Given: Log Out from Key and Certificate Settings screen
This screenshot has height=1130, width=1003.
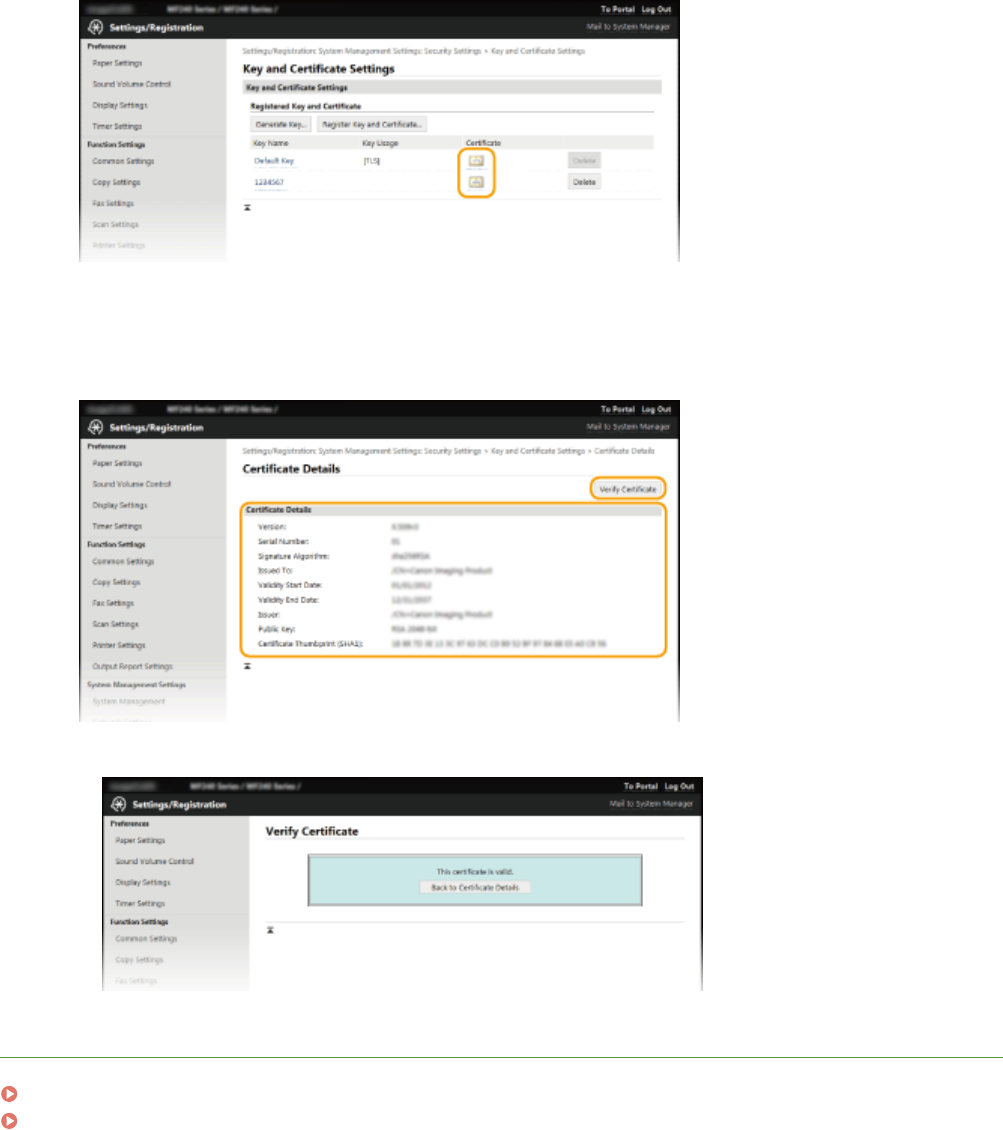Looking at the screenshot, I should click(x=656, y=9).
